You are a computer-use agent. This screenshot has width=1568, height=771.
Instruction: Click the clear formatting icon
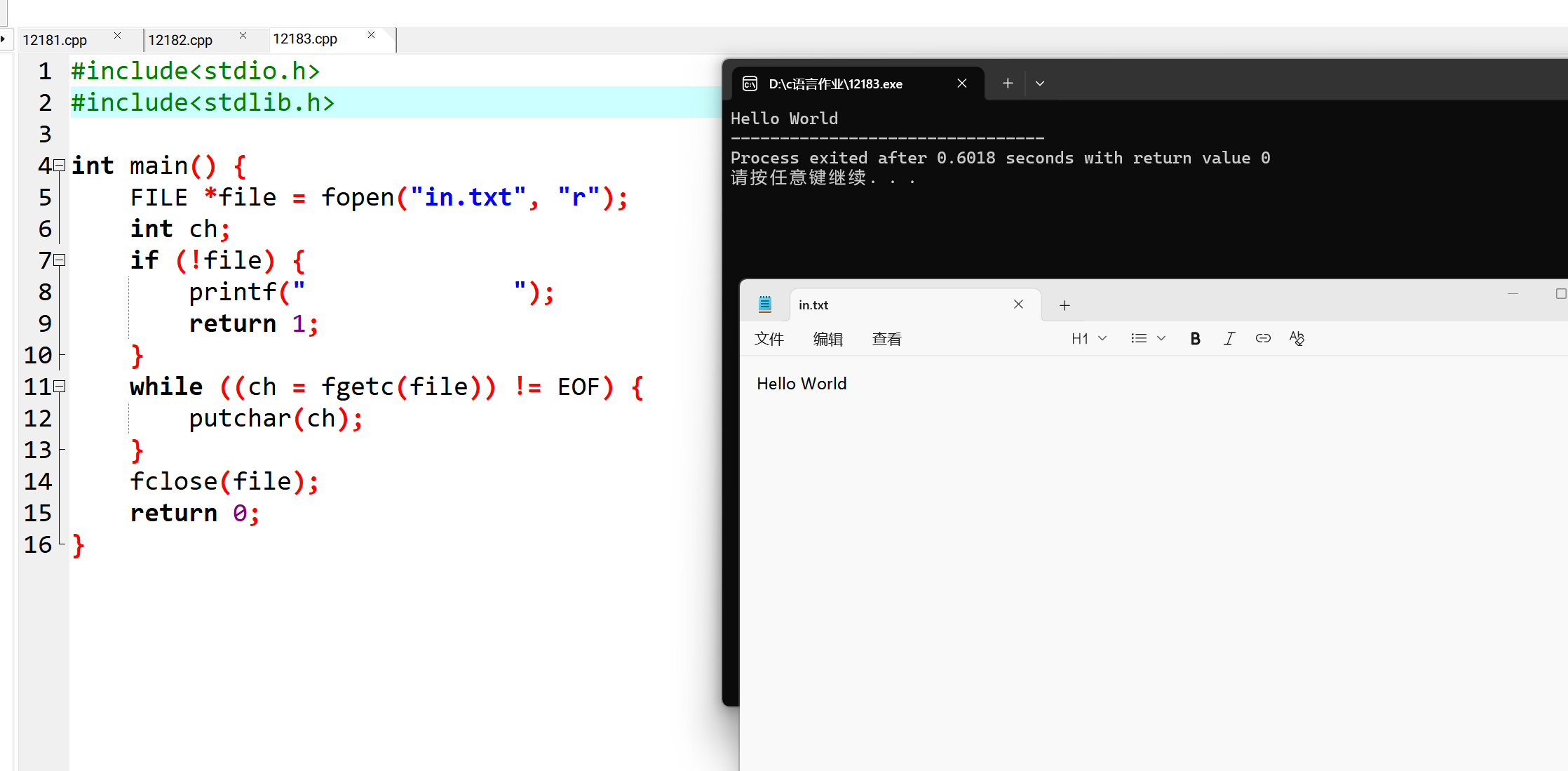[x=1297, y=339]
